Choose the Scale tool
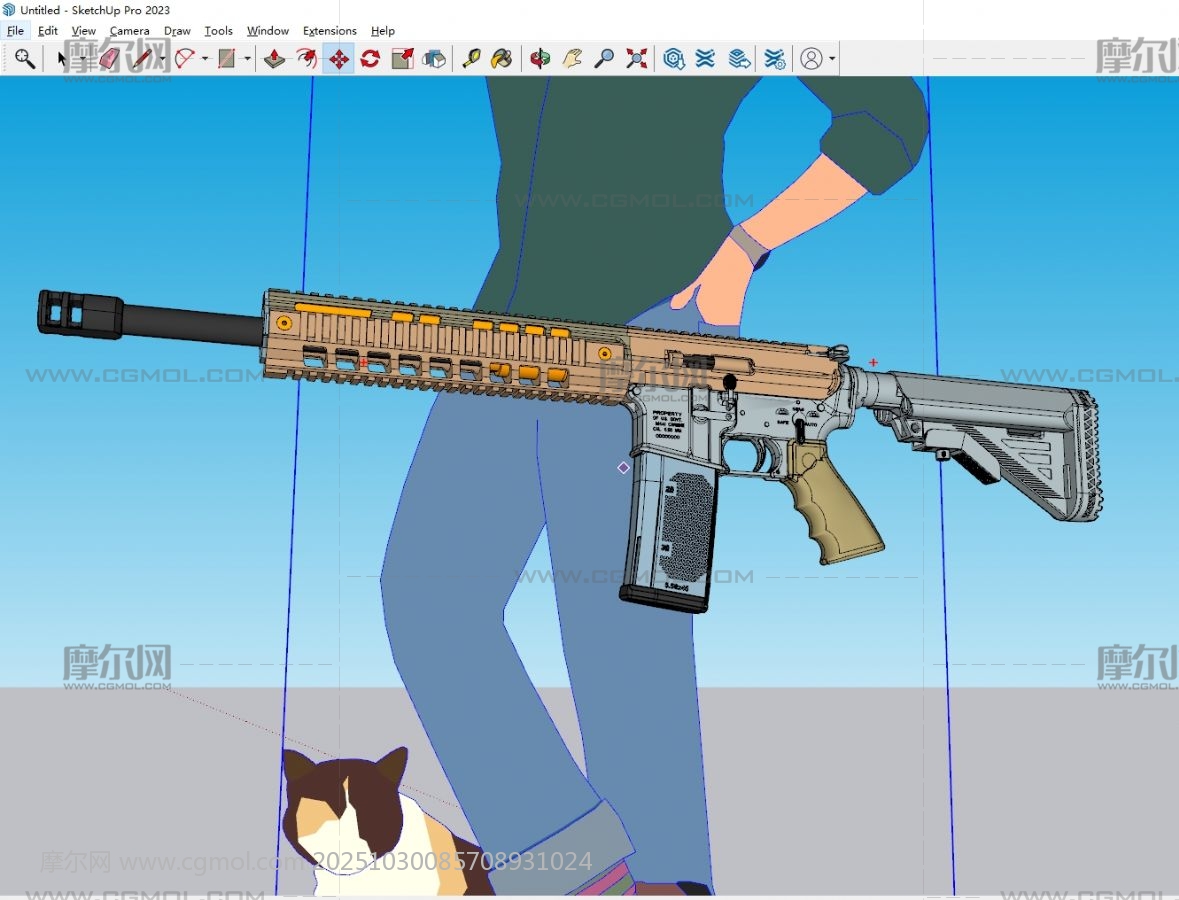1179x900 pixels. pyautogui.click(x=402, y=59)
